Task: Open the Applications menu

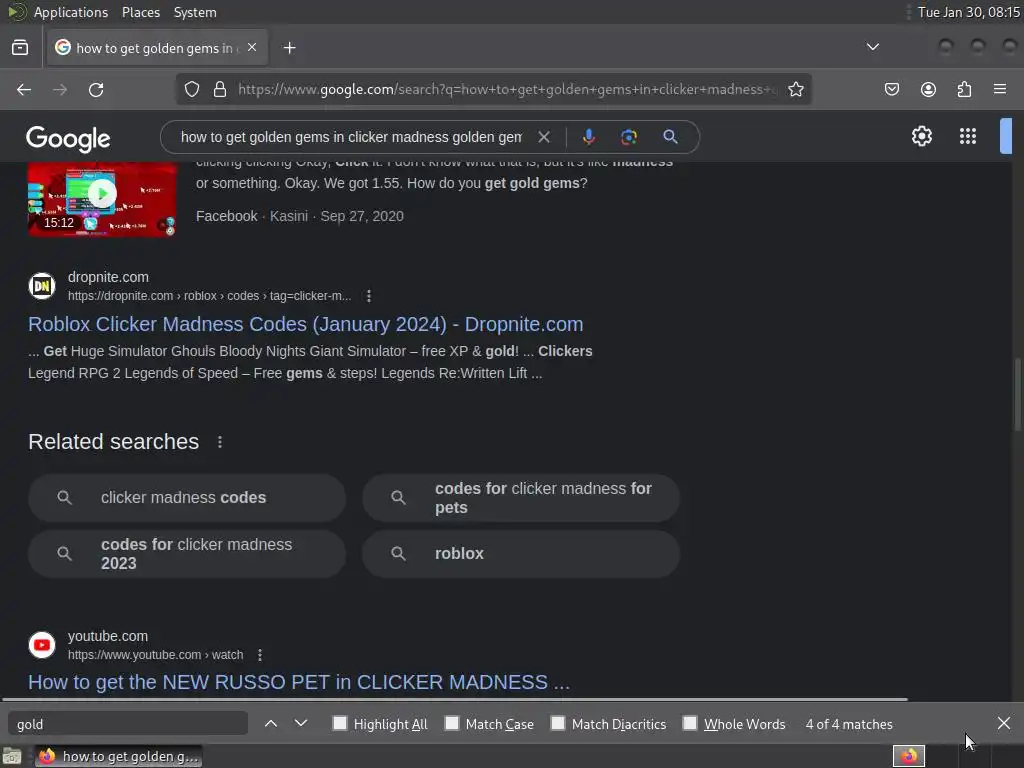Action: tap(71, 12)
